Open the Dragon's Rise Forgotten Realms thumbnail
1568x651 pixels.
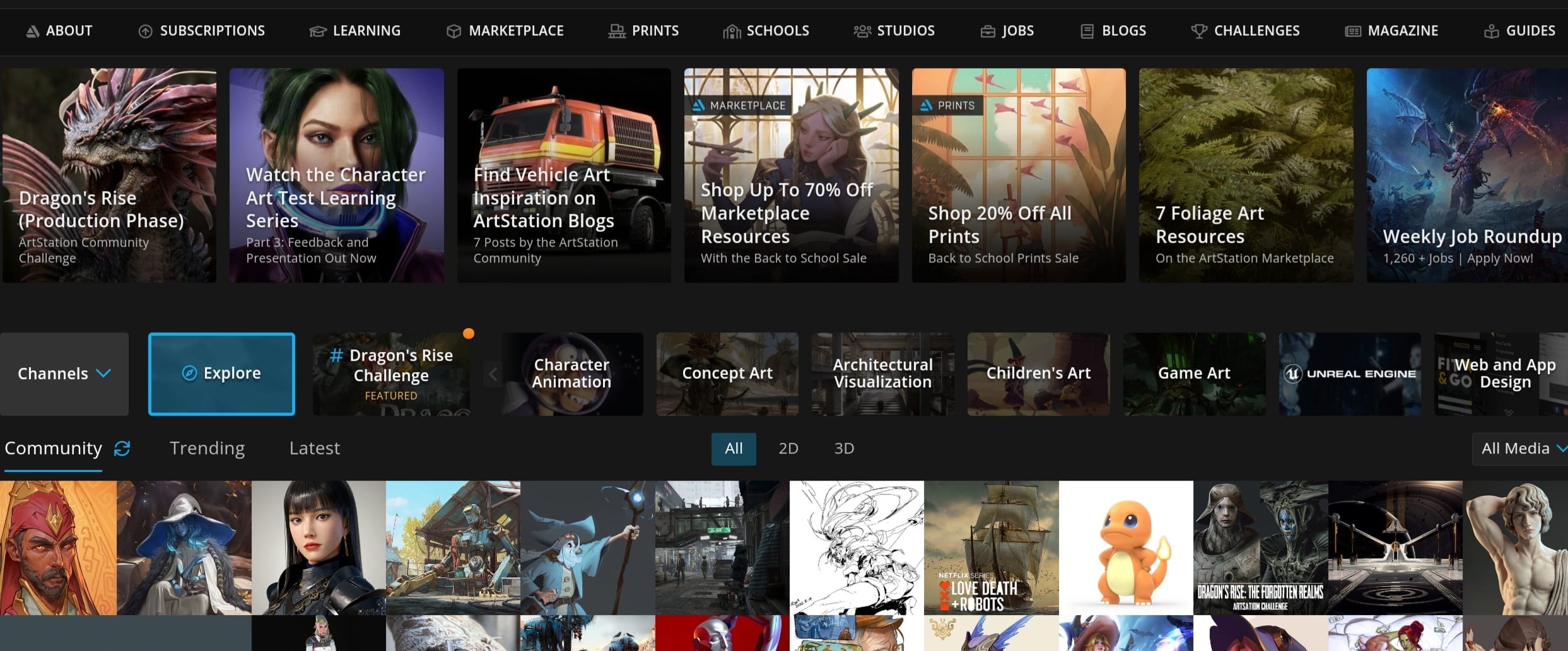(x=1261, y=548)
